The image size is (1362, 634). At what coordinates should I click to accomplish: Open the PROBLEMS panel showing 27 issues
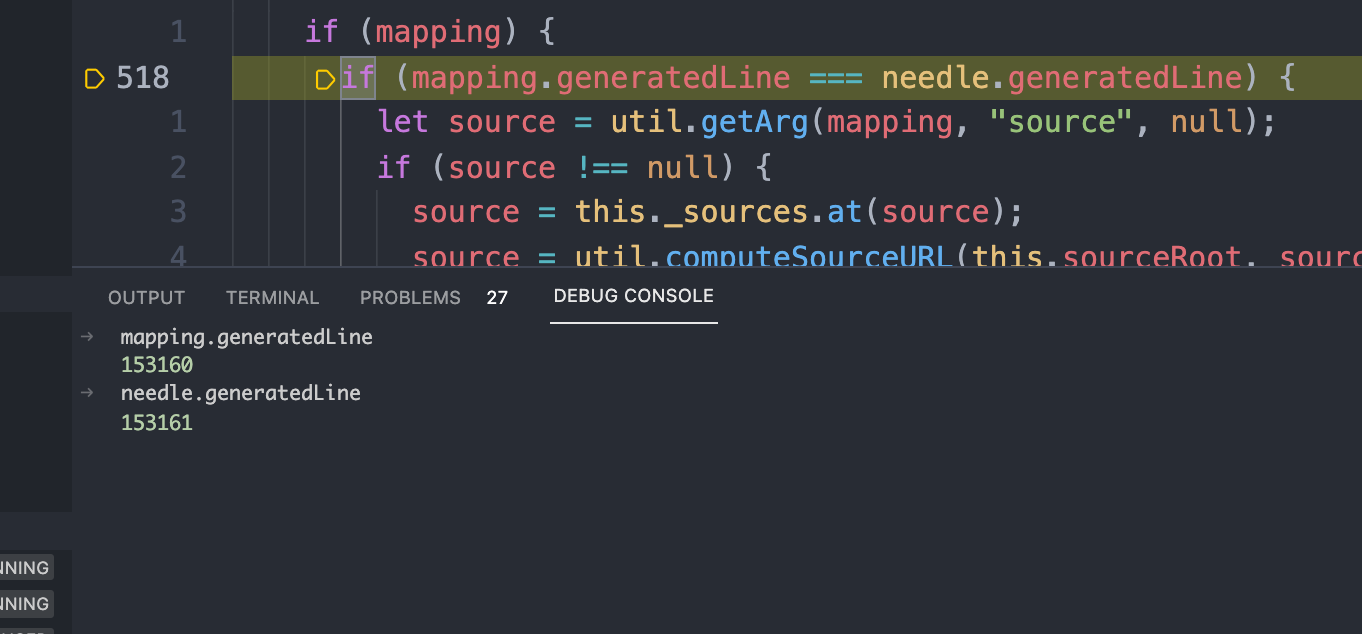410,297
